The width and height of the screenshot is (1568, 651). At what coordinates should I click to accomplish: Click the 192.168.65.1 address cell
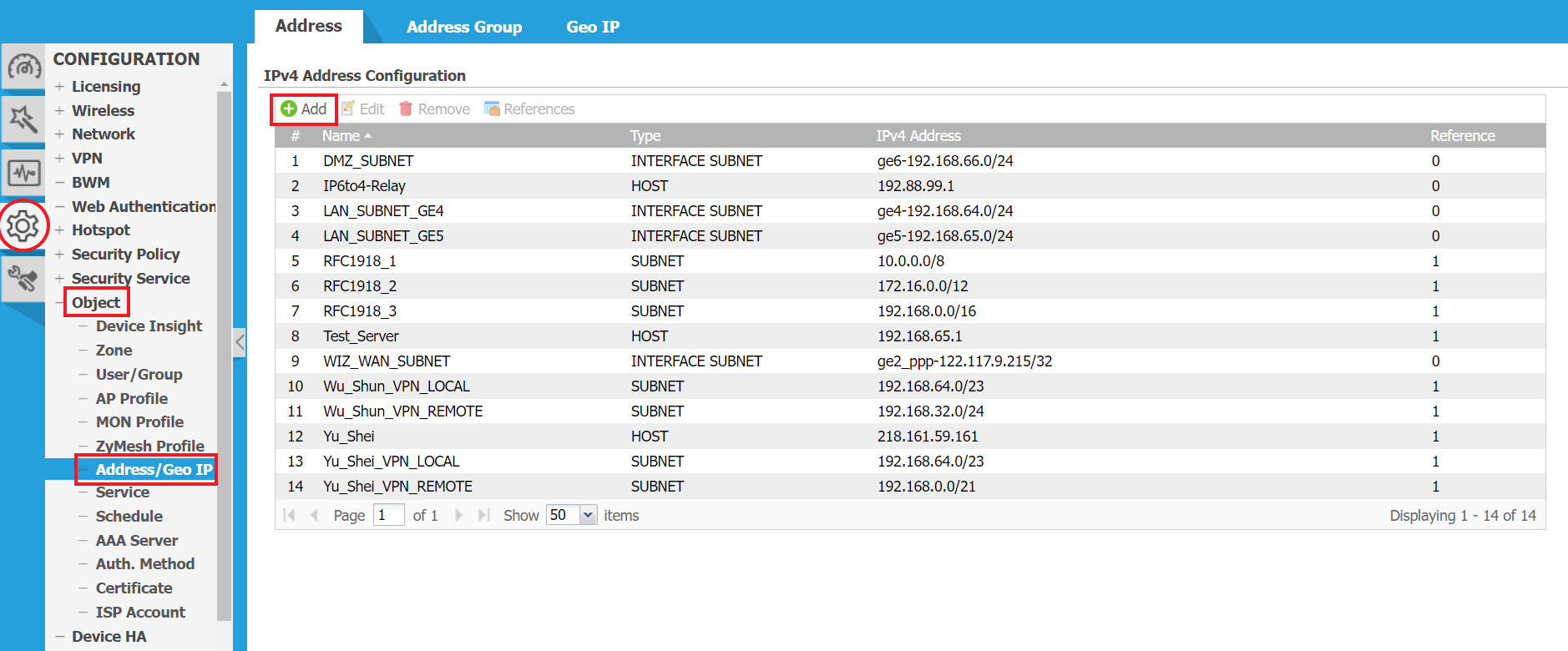point(919,336)
